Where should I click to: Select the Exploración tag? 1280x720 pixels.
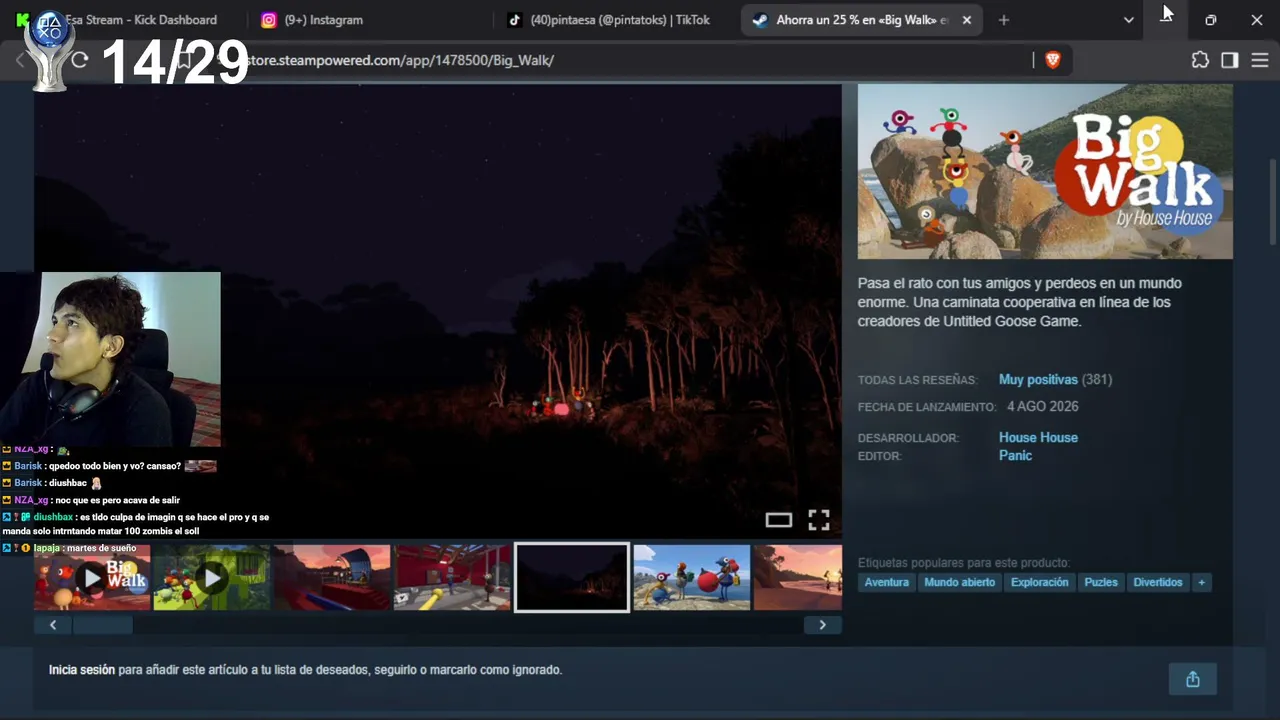(1040, 582)
